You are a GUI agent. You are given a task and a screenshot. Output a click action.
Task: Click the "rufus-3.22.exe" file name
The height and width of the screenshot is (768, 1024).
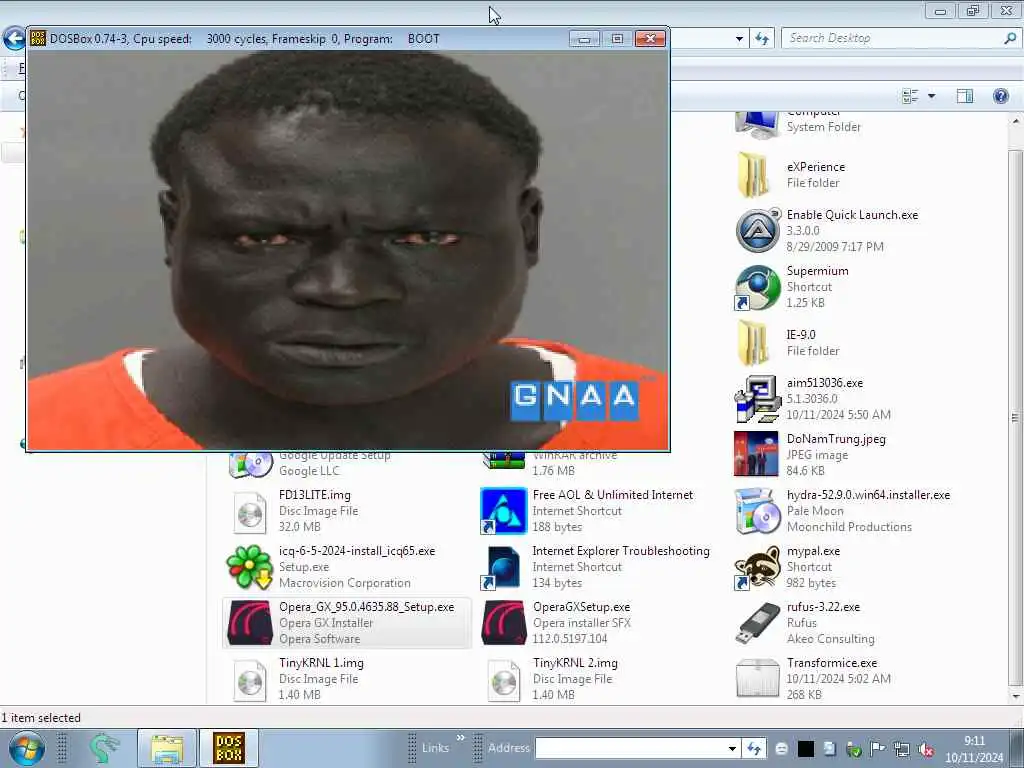(823, 607)
